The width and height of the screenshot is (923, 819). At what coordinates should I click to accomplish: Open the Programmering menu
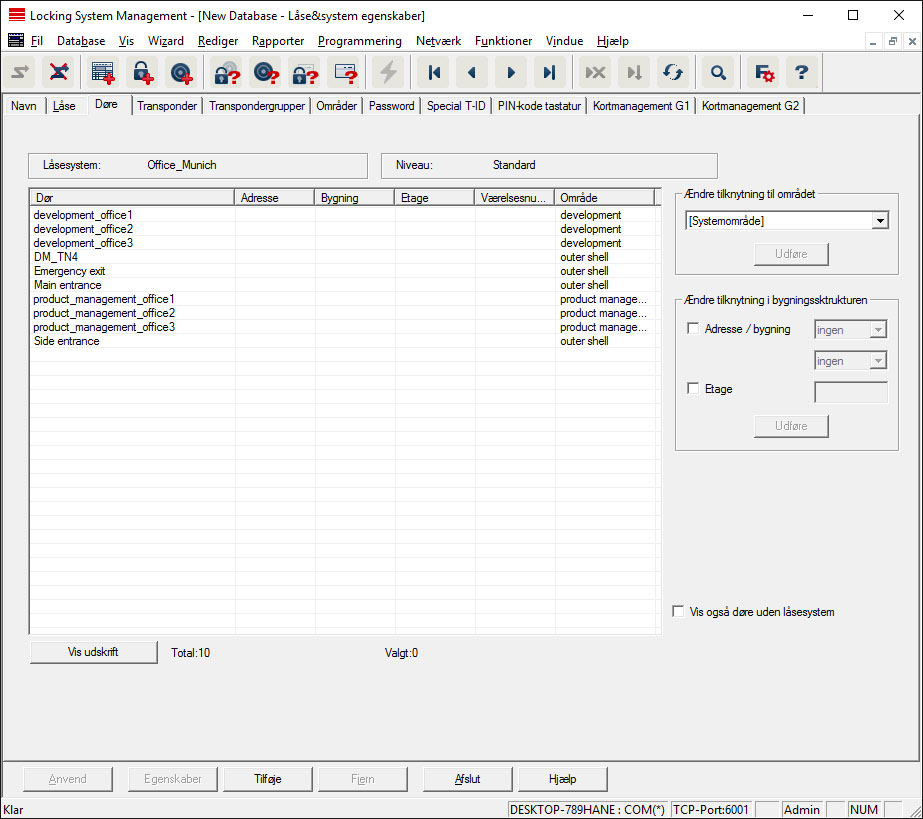pos(359,41)
